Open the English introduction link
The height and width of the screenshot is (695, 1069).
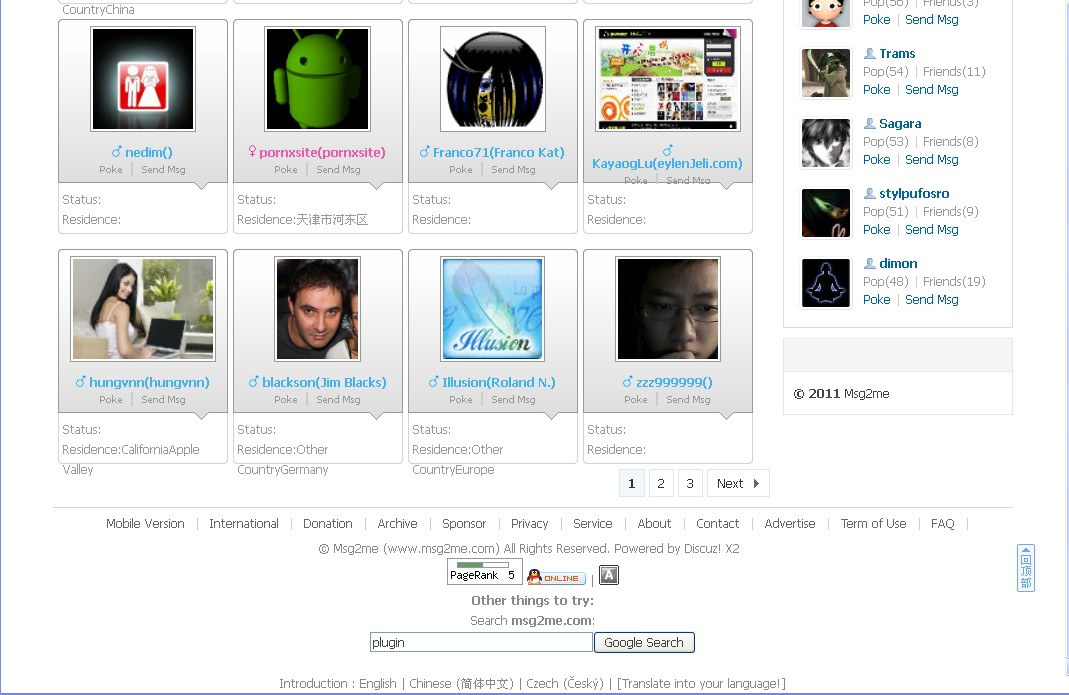[378, 683]
